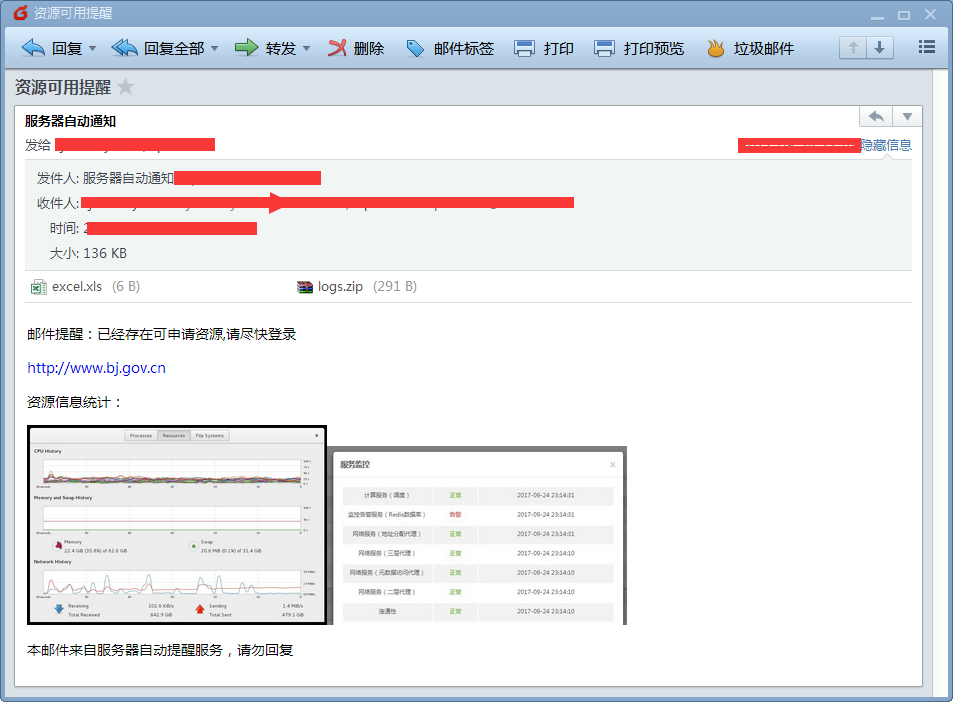Image resolution: width=953 pixels, height=702 pixels.
Task: Click the quick reply arrow in message header
Action: click(876, 116)
